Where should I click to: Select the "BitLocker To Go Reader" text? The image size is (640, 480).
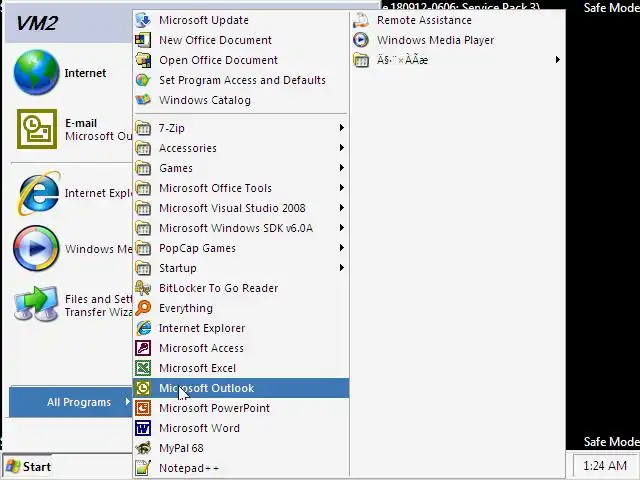[218, 288]
